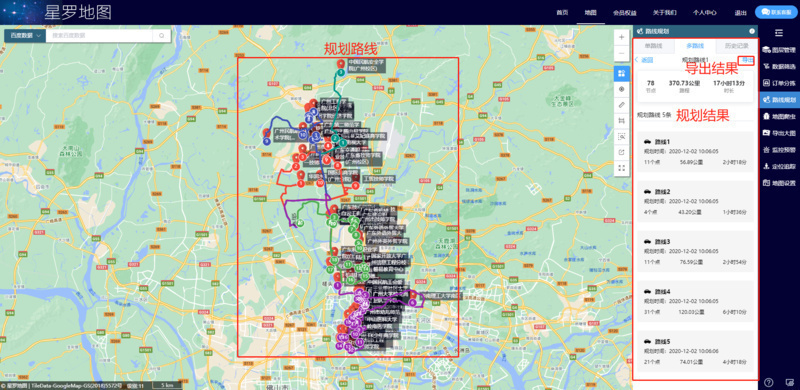The height and width of the screenshot is (390, 800).
Task: Click the info icon in 路线规划 header
Action: click(x=752, y=31)
